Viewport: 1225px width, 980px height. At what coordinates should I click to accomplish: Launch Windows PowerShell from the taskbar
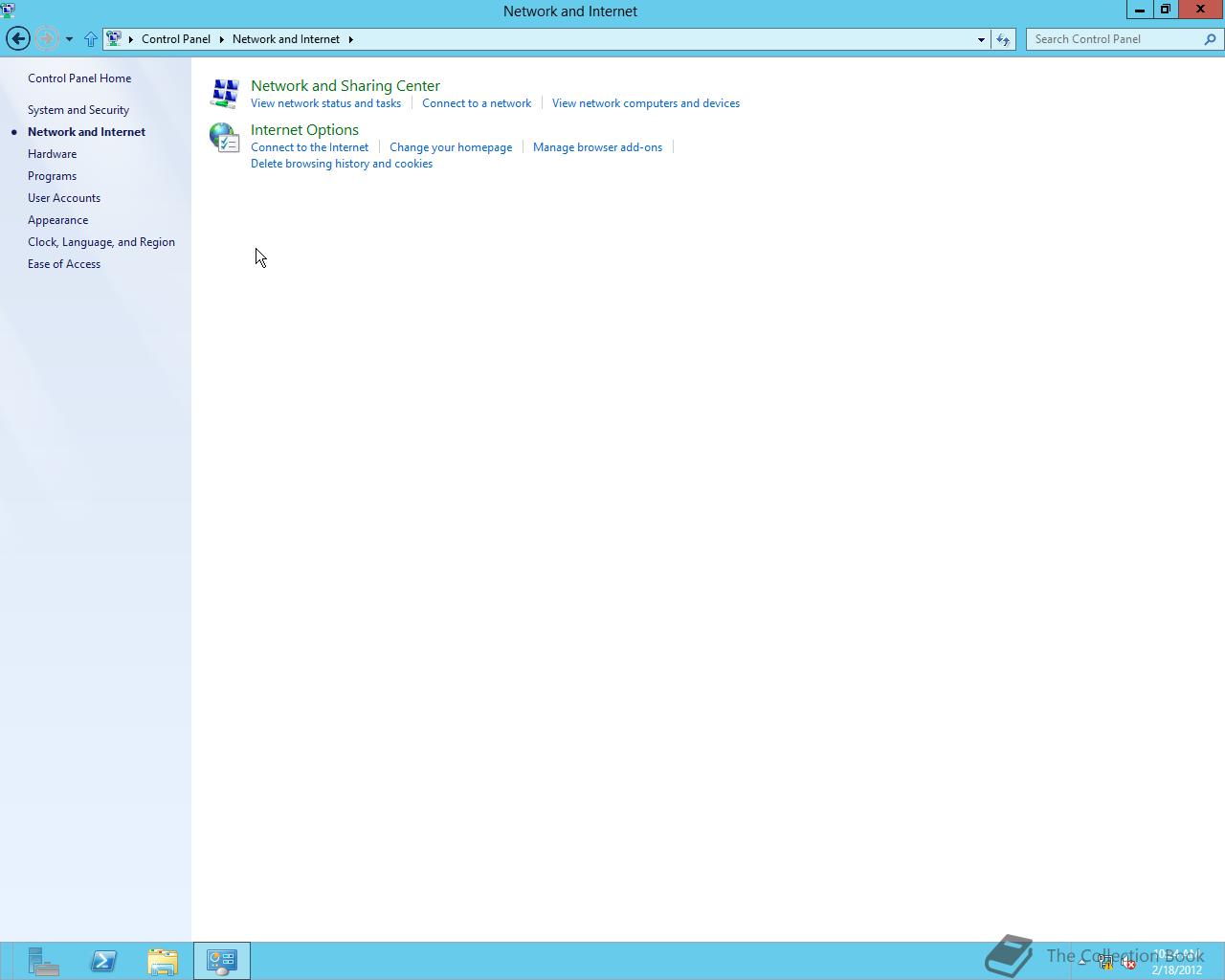[x=103, y=961]
